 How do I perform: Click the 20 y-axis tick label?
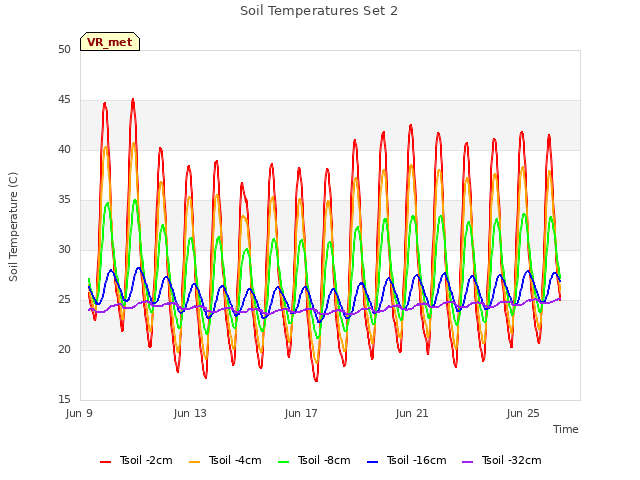64,349
